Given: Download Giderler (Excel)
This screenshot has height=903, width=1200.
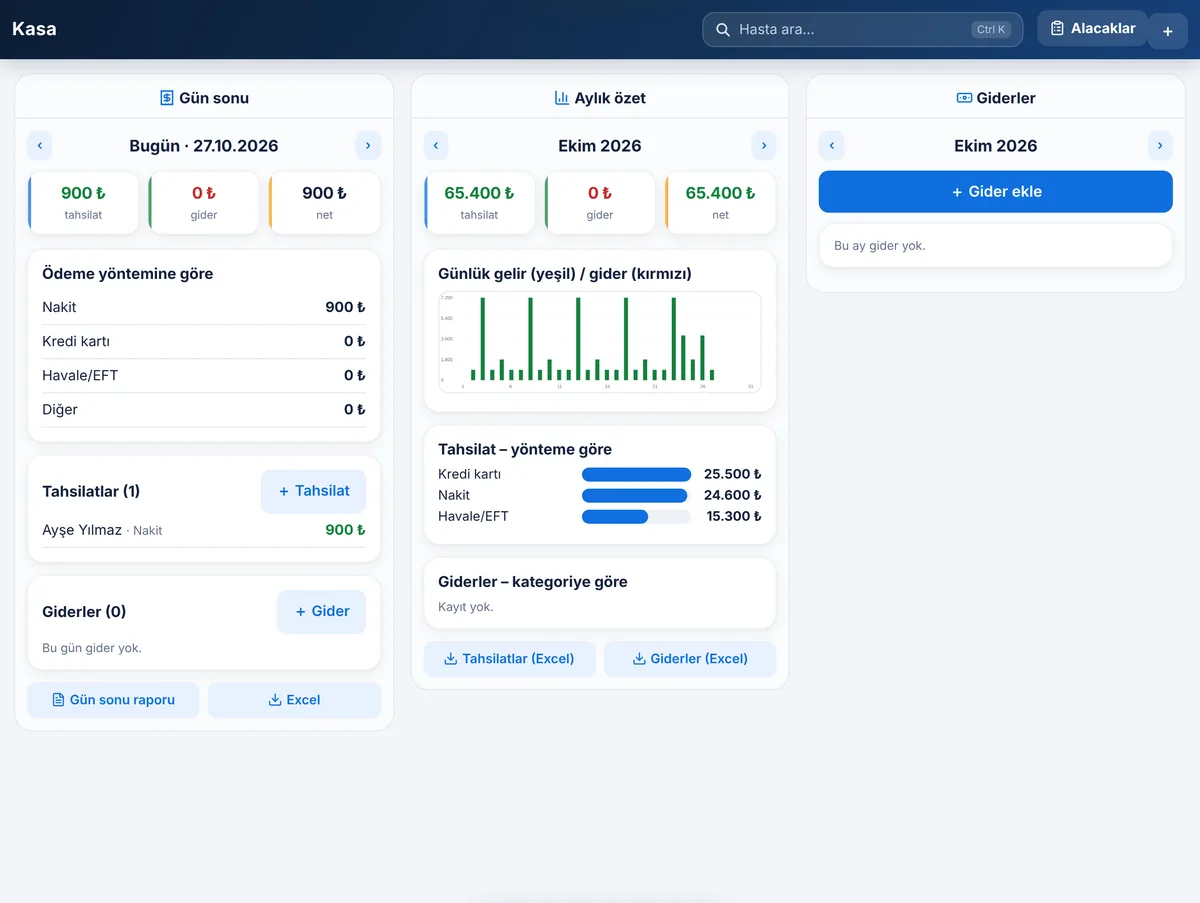Looking at the screenshot, I should pos(690,659).
